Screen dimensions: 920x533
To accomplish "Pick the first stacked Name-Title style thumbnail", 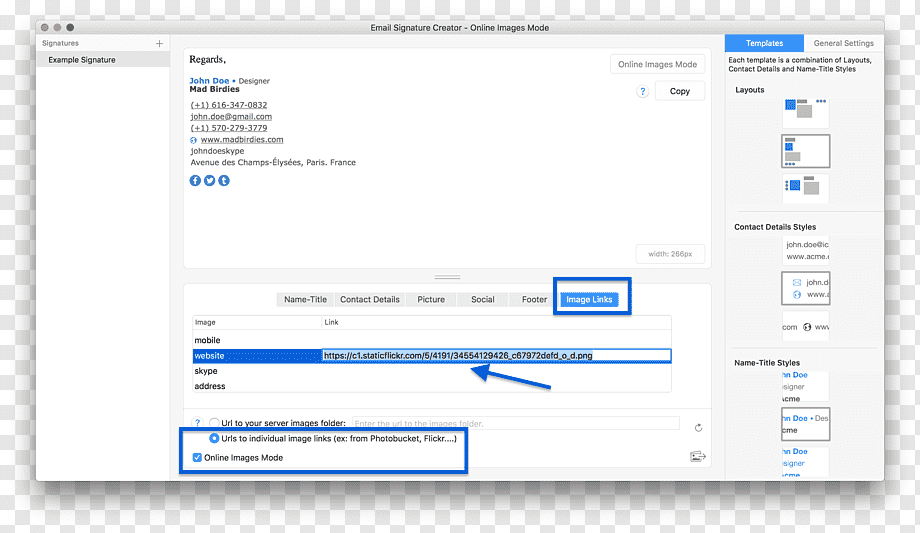I will pos(805,387).
